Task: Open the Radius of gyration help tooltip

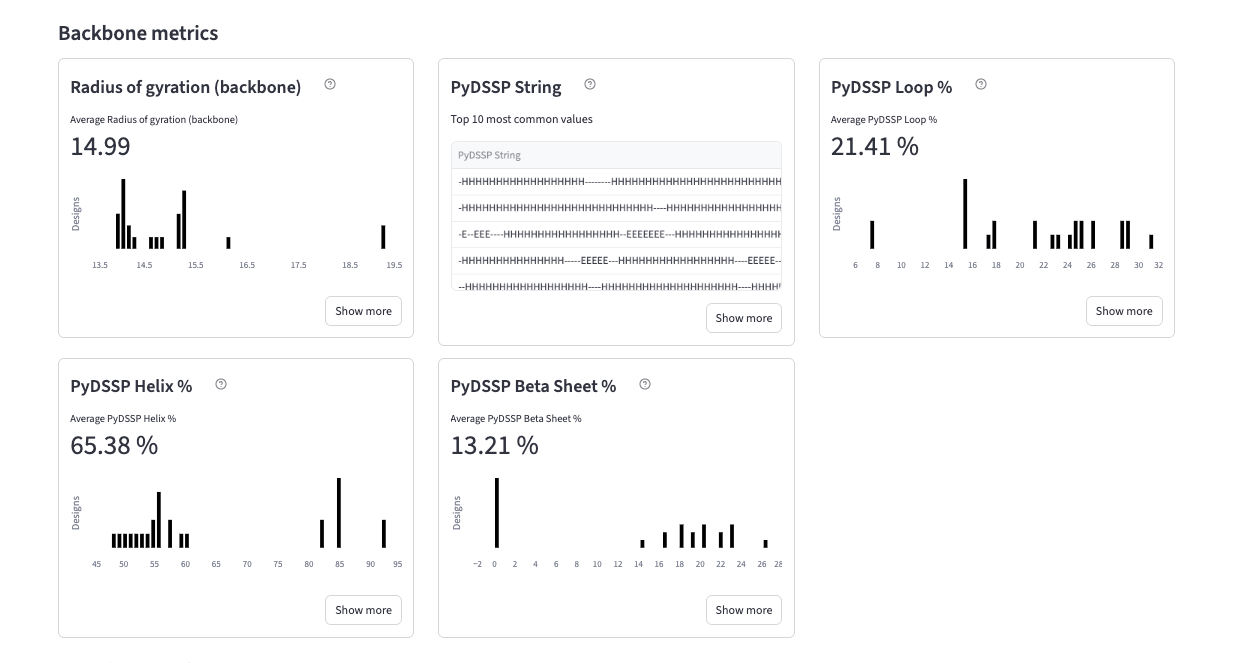Action: [x=330, y=85]
